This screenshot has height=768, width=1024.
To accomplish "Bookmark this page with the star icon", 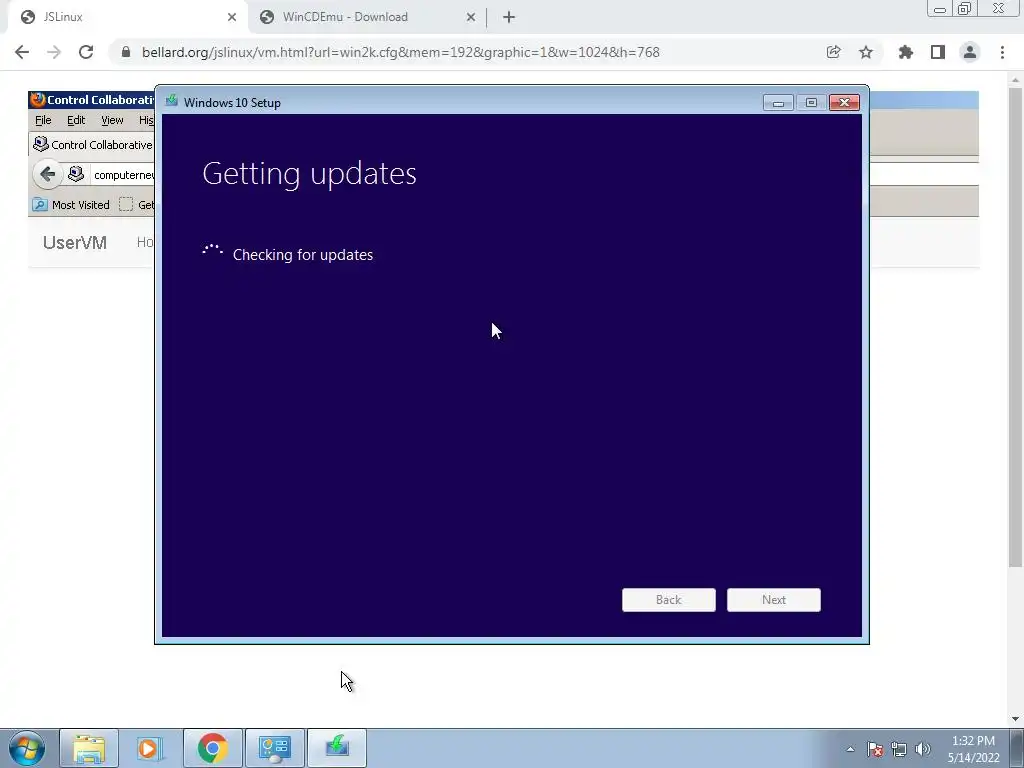I will click(x=866, y=52).
